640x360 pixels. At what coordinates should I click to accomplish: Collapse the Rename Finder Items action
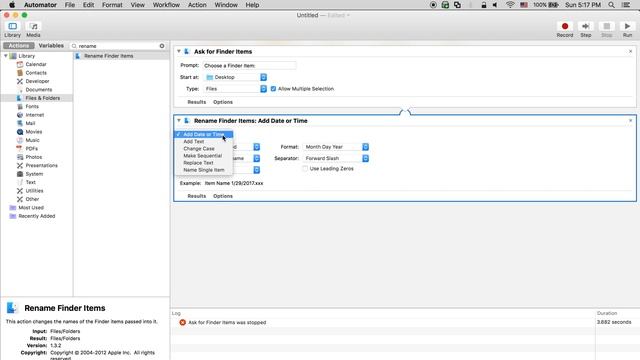coord(179,121)
